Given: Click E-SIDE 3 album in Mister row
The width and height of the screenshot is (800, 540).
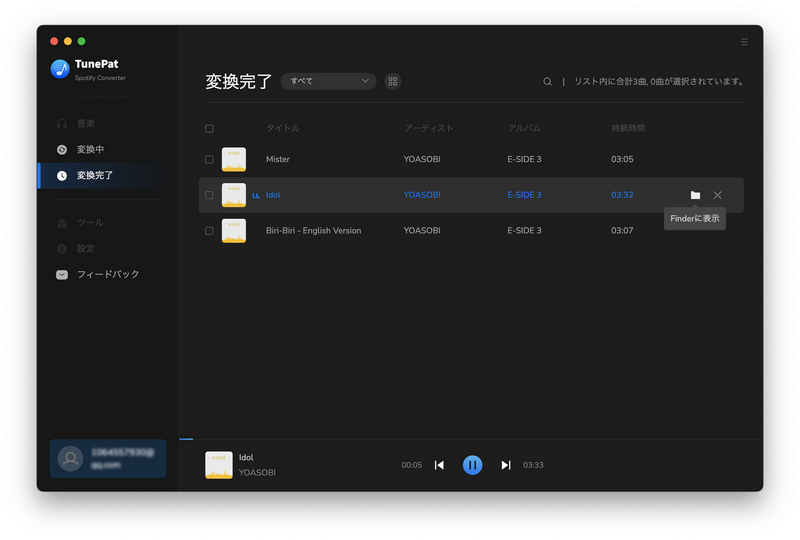Looking at the screenshot, I should [x=524, y=159].
